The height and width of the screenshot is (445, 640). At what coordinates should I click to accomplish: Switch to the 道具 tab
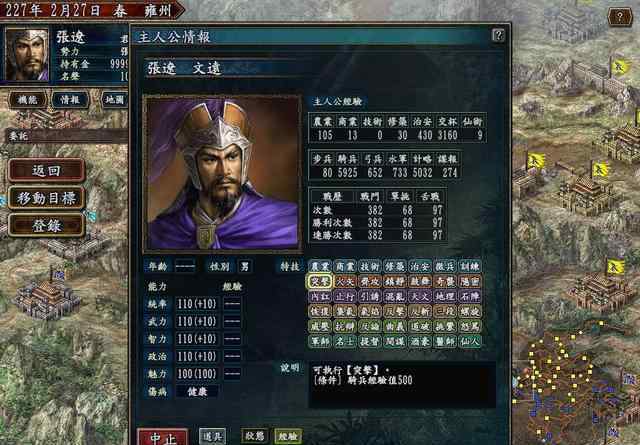(x=212, y=436)
